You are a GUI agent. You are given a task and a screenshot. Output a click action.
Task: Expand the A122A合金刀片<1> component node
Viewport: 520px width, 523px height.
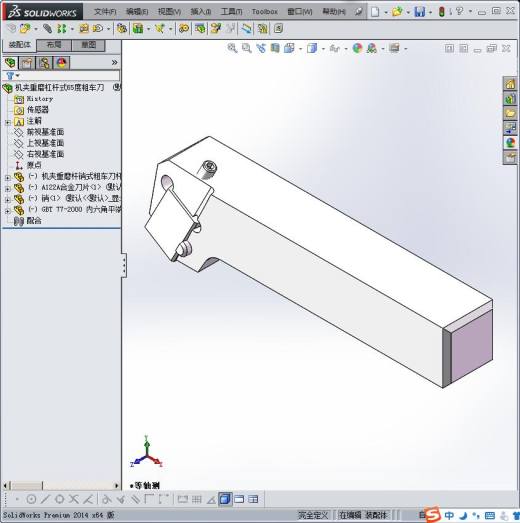(8, 189)
